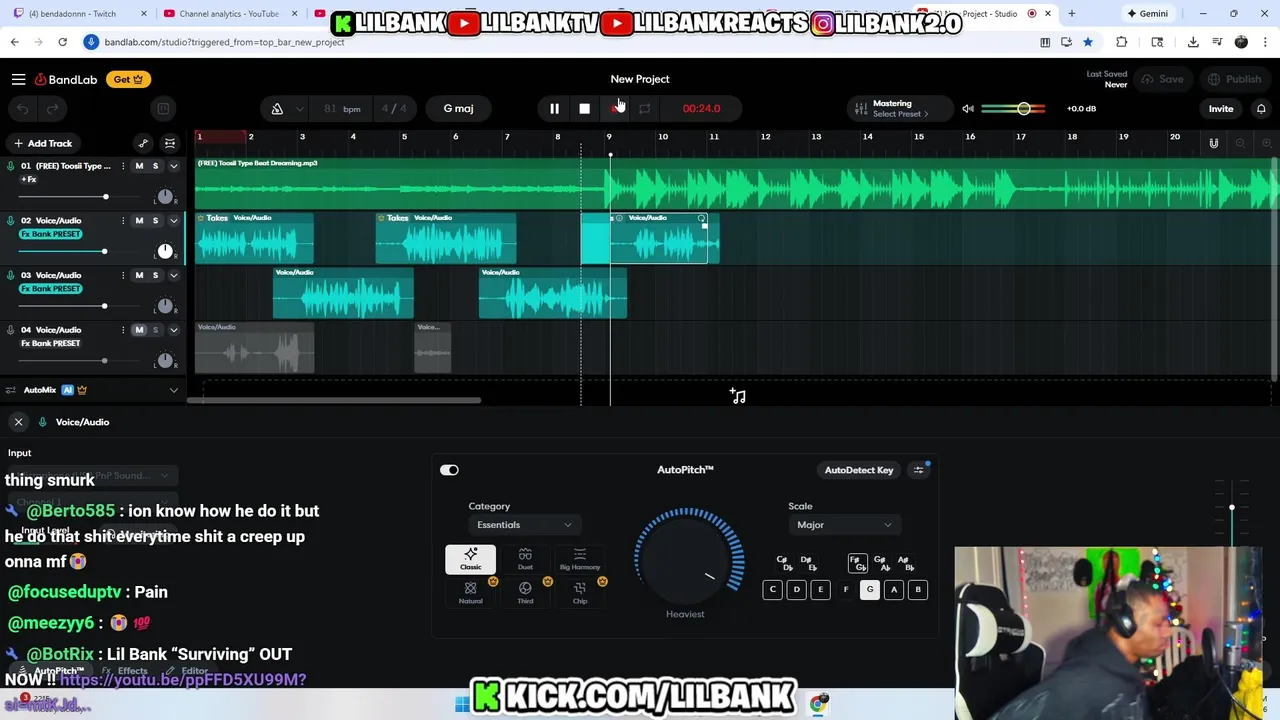
Task: Stop playback with the stop button
Action: point(584,108)
